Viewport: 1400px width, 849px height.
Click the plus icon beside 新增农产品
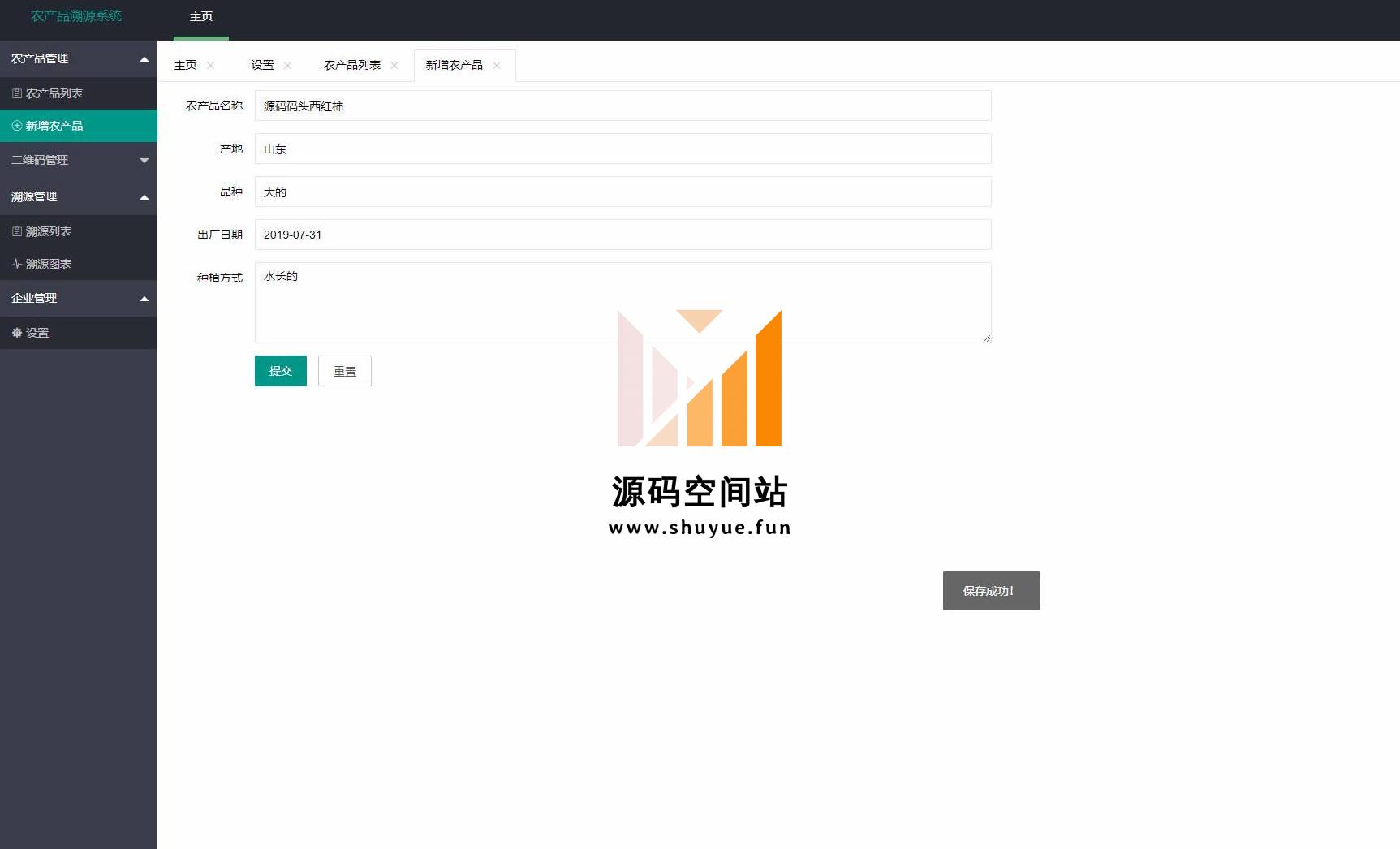click(x=17, y=126)
